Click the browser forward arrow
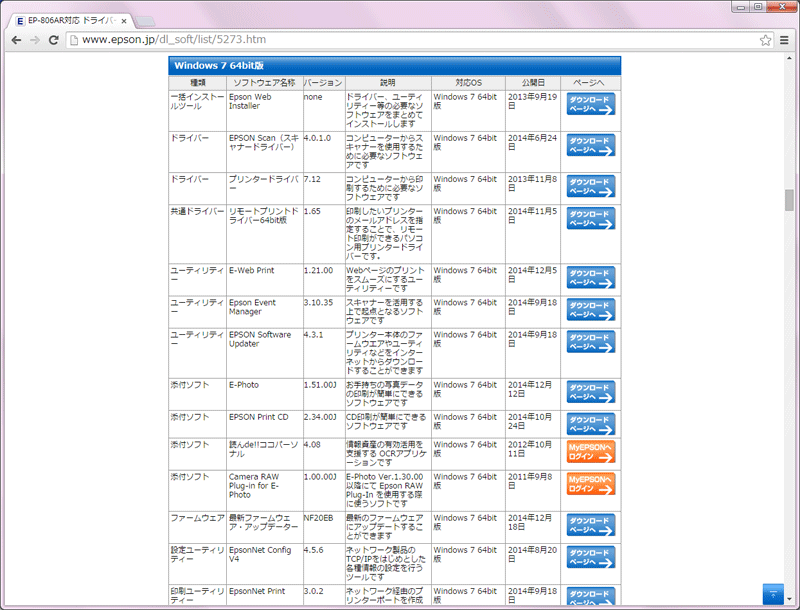The height and width of the screenshot is (610, 800). pos(35,40)
